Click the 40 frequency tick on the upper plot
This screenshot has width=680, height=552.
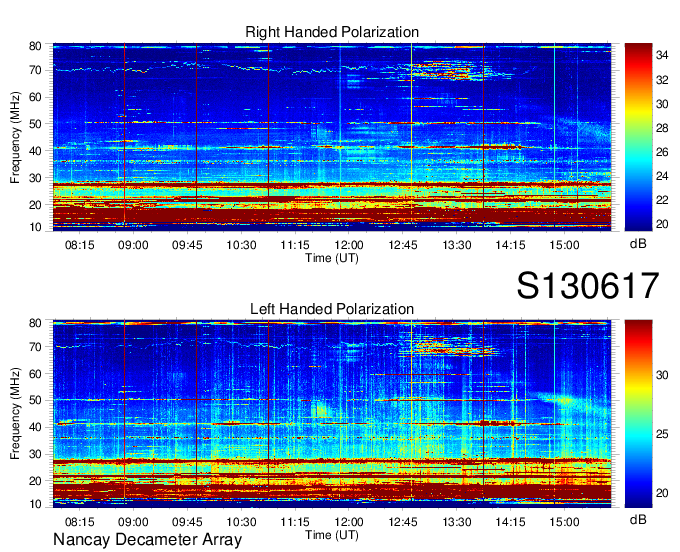point(35,151)
